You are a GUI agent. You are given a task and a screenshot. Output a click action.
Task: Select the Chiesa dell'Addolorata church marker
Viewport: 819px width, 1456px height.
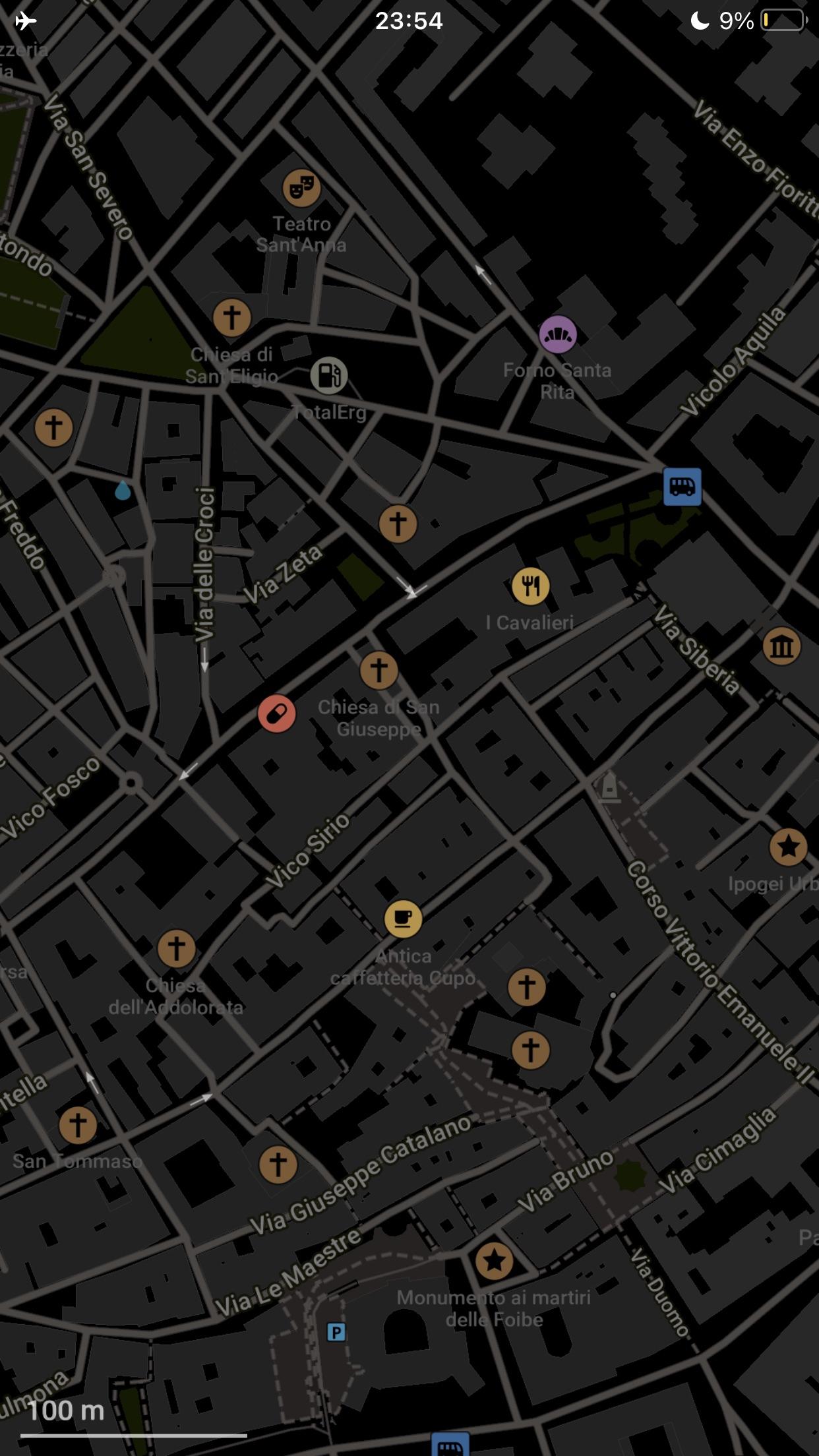pos(176,949)
